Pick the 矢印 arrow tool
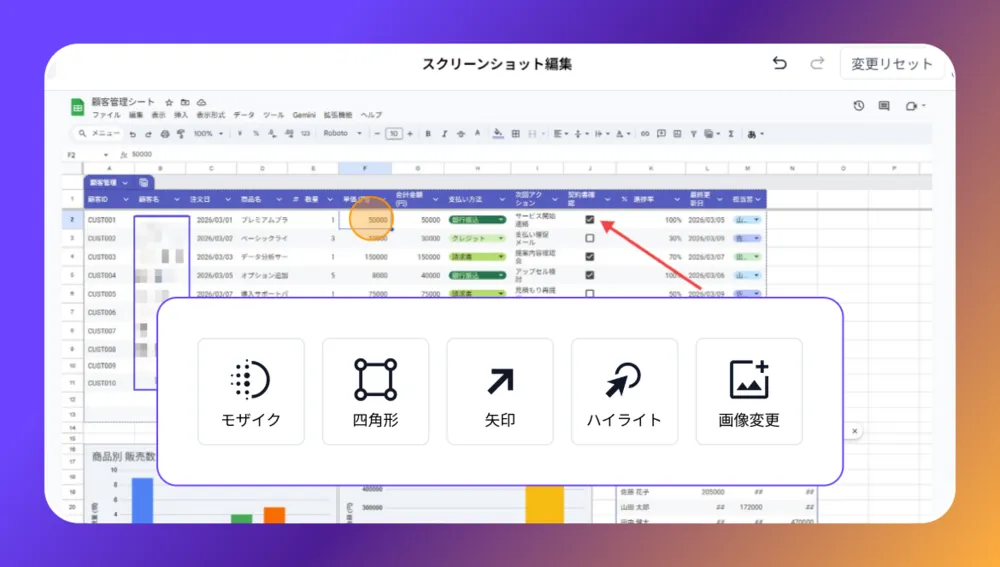The height and width of the screenshot is (567, 1000). click(x=500, y=391)
